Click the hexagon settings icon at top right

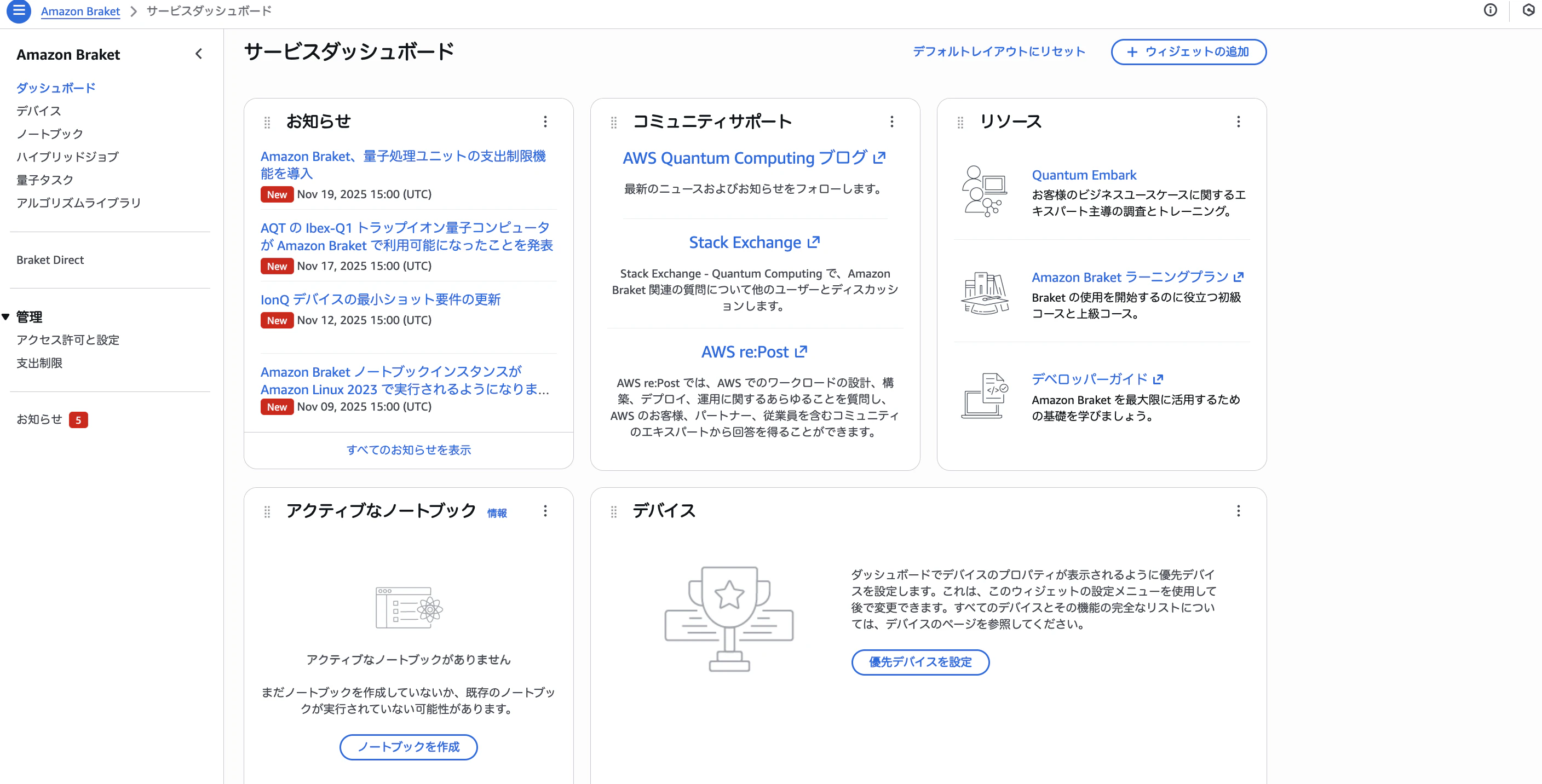click(x=1528, y=10)
